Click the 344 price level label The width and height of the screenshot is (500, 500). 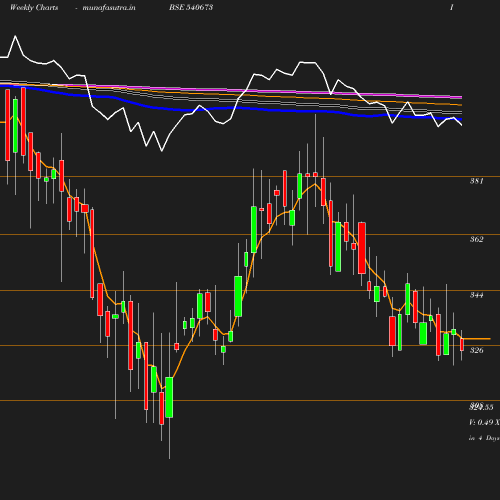pos(476,295)
